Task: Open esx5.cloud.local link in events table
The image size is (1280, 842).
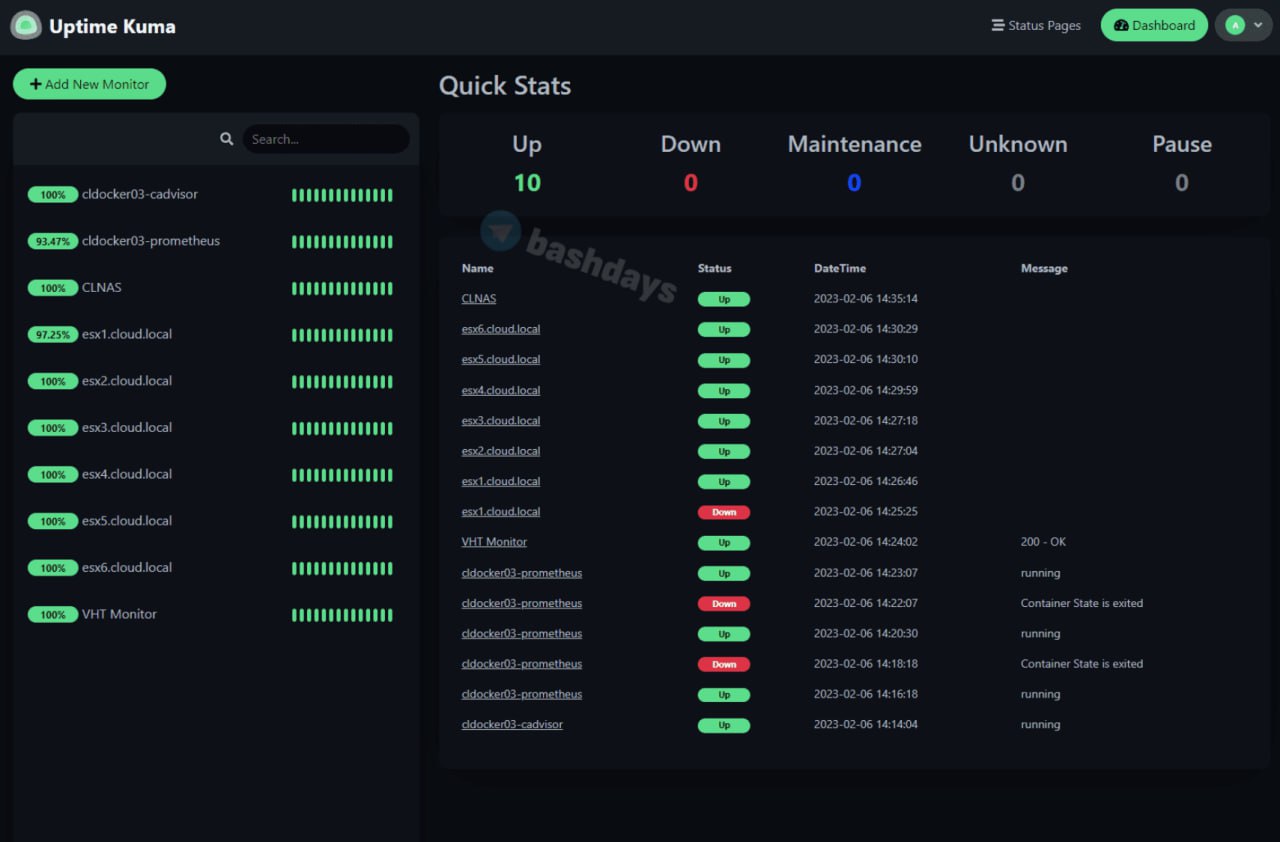Action: 501,359
